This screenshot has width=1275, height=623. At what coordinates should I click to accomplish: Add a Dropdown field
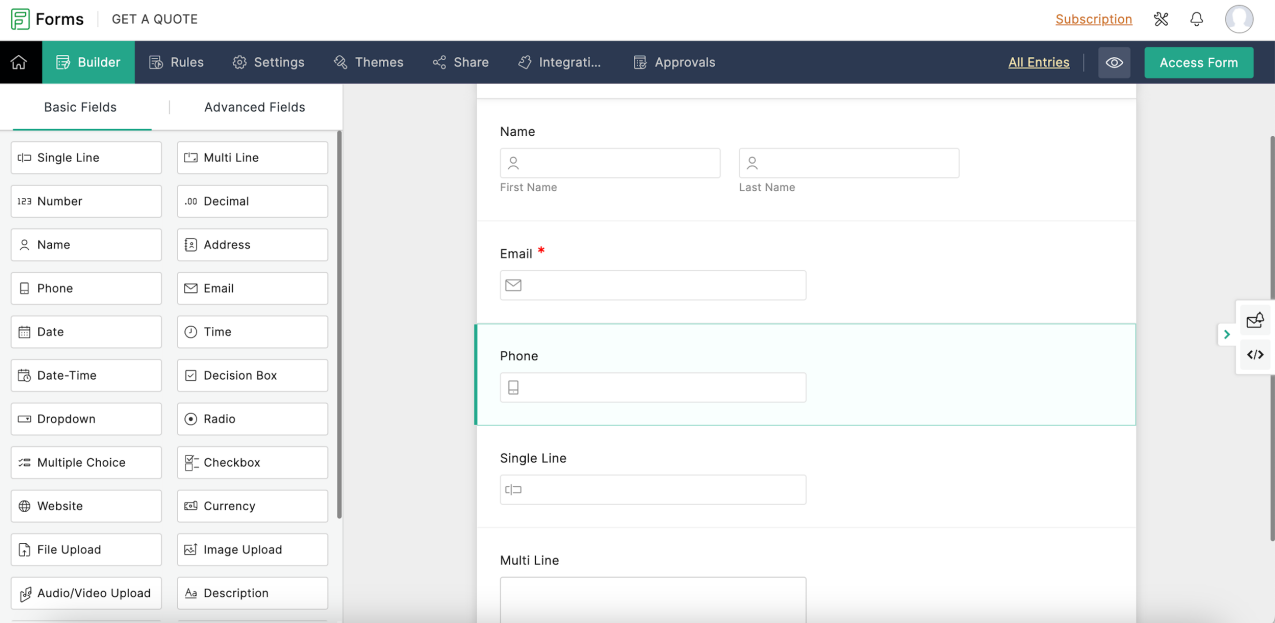pos(86,419)
